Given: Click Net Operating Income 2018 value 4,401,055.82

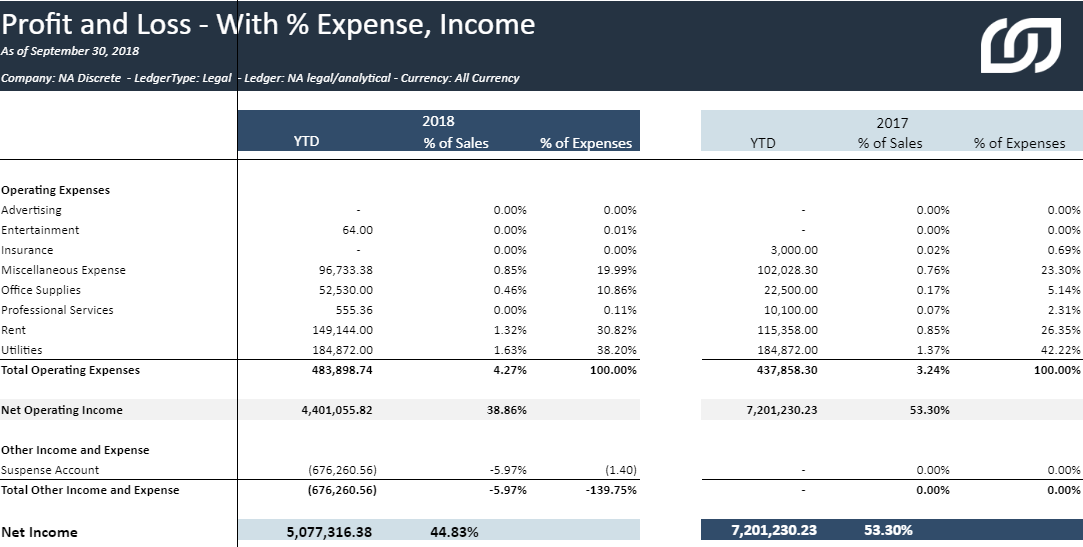Looking at the screenshot, I should pos(336,410).
